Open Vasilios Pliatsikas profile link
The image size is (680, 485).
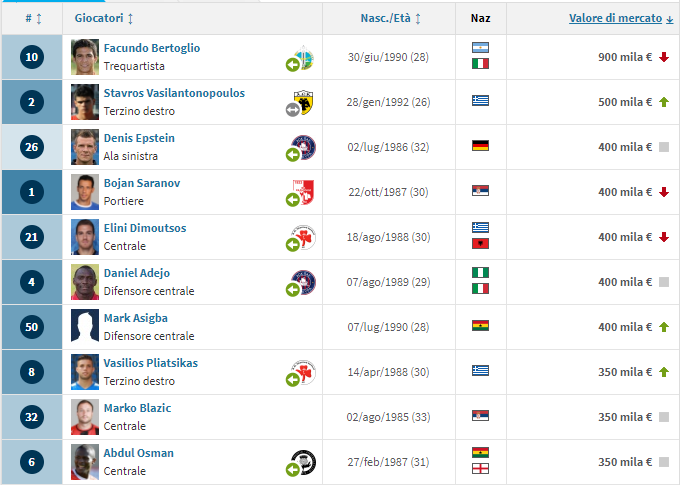[150, 363]
